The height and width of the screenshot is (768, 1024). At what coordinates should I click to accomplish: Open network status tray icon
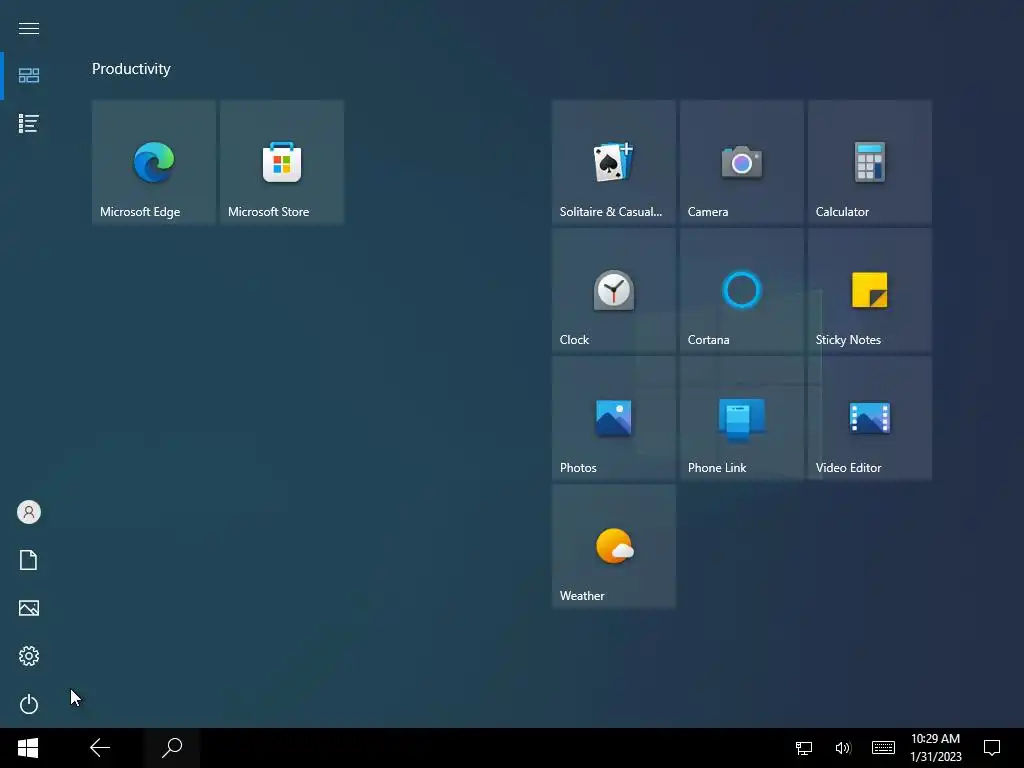click(x=804, y=748)
